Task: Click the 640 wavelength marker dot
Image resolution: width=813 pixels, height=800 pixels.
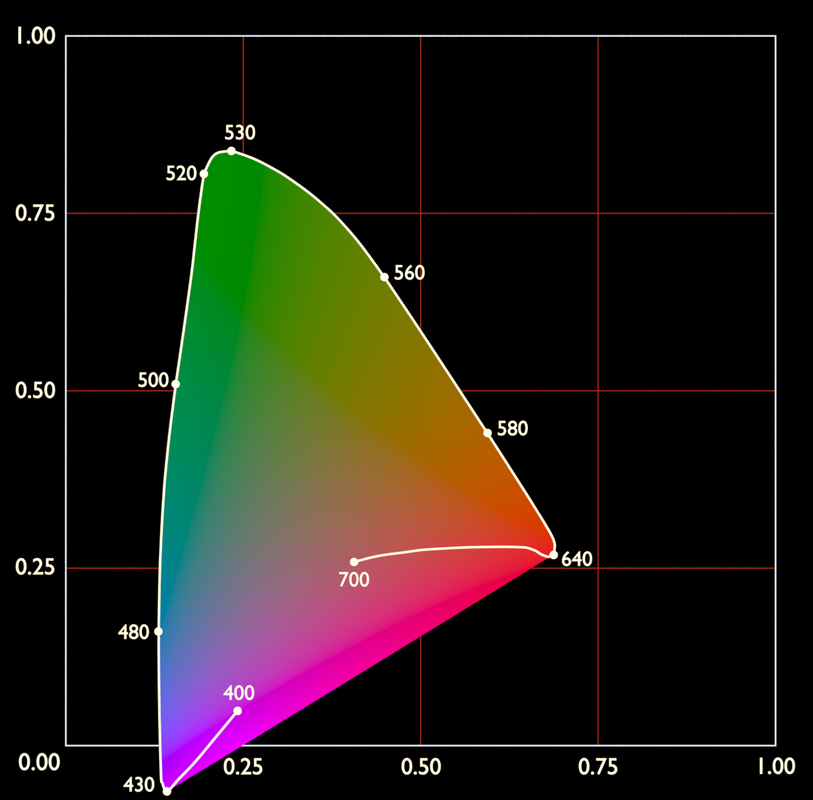Action: tap(554, 555)
